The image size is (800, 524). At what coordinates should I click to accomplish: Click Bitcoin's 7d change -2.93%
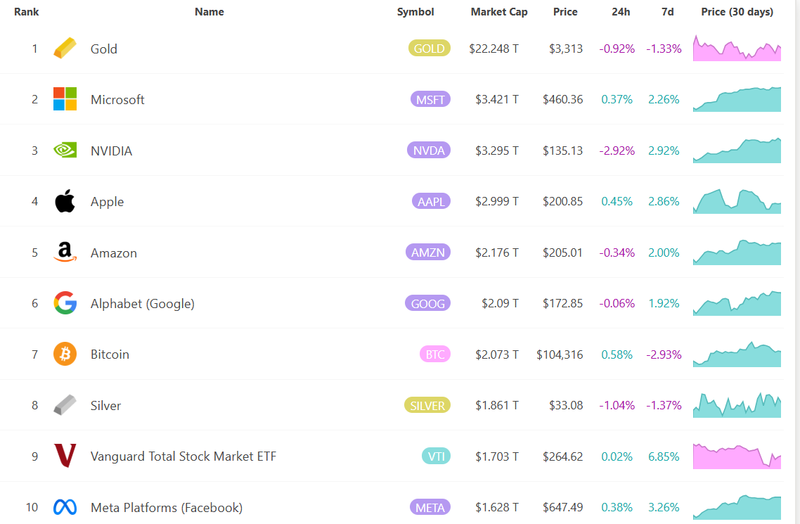664,355
